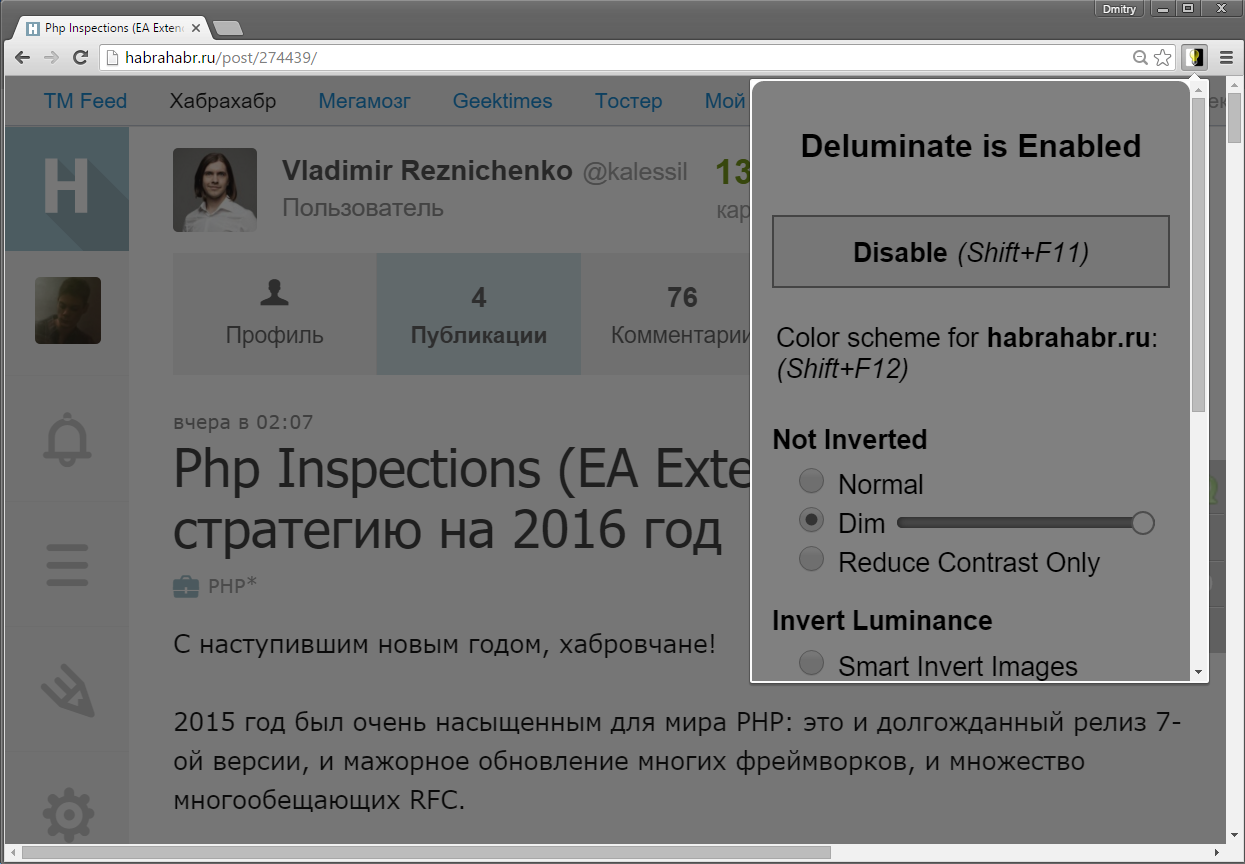This screenshot has width=1245, height=864.
Task: Switch to the Комментарии tab
Action: point(682,314)
